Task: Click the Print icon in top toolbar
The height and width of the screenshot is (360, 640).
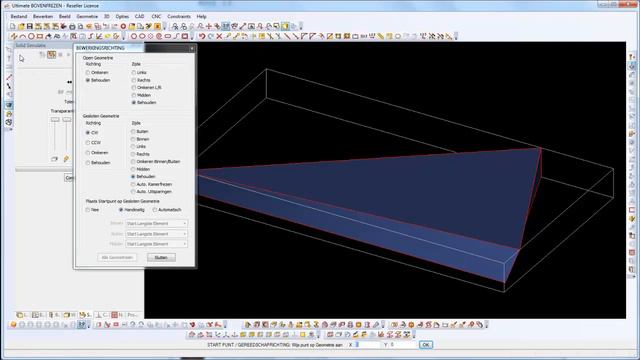Action: click(72, 27)
